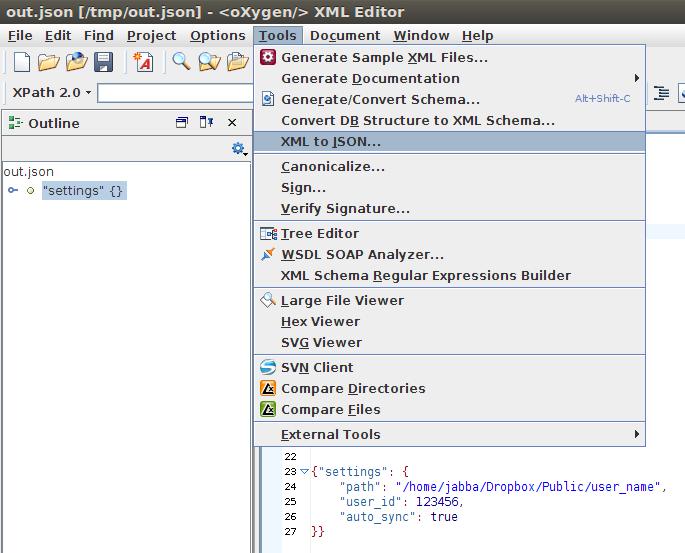This screenshot has width=685, height=553.
Task: Collapse the fold triangle on line 23
Action: [x=304, y=471]
